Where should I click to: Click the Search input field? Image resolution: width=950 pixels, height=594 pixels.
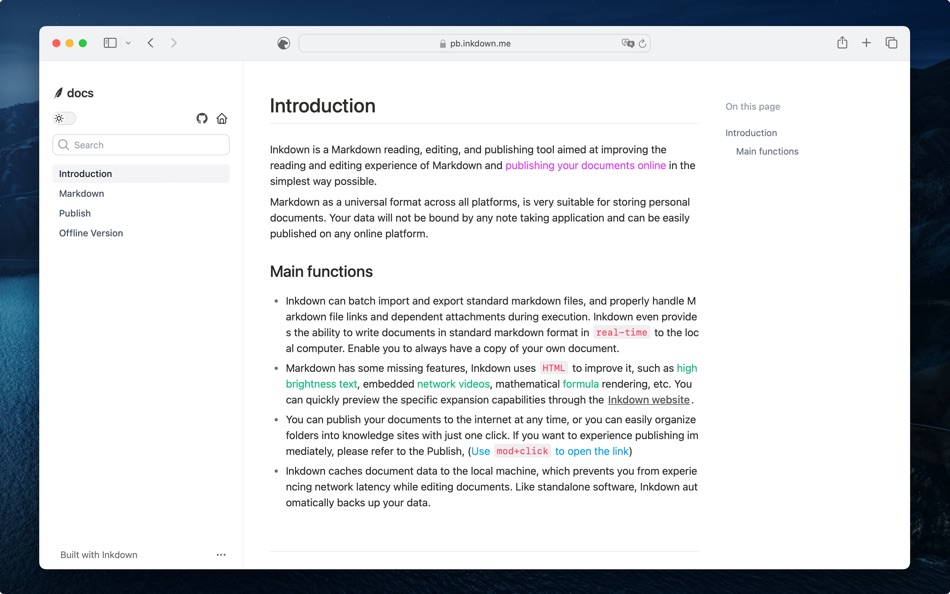click(x=141, y=145)
